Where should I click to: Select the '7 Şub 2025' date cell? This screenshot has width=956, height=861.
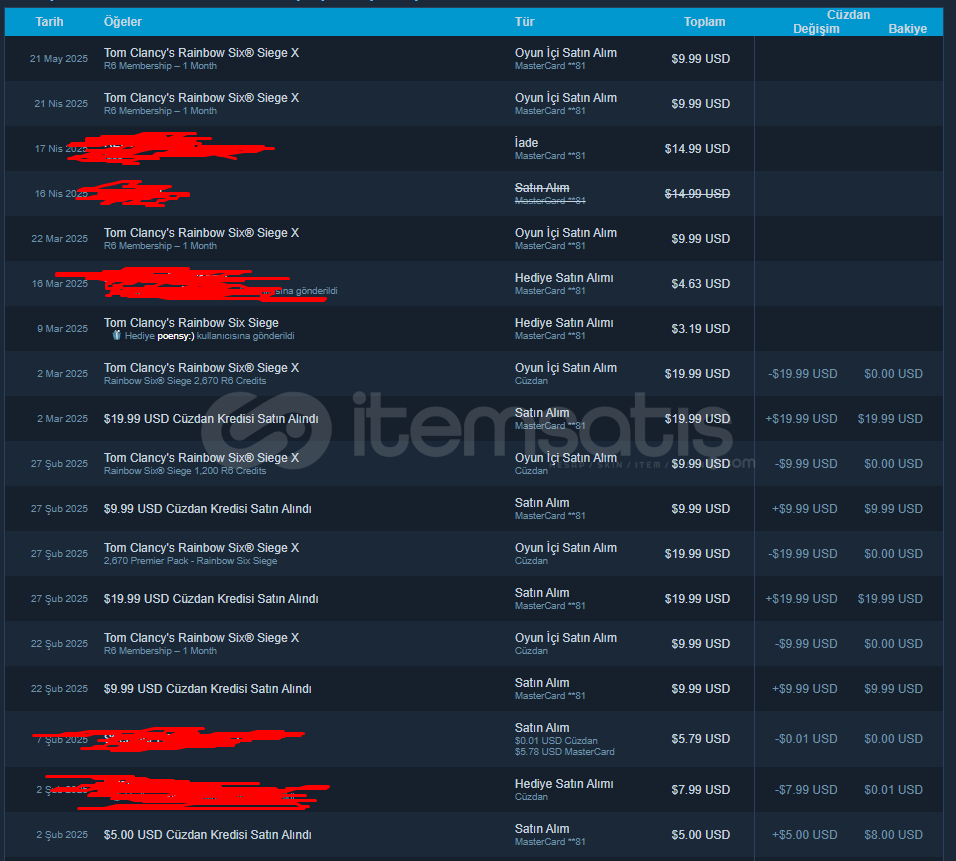pos(62,740)
